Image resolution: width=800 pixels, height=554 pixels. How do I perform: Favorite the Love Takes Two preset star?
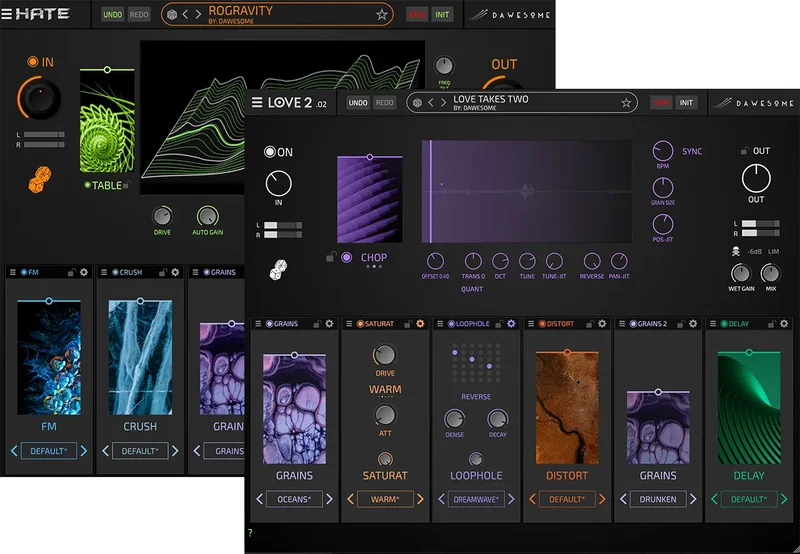[x=626, y=103]
